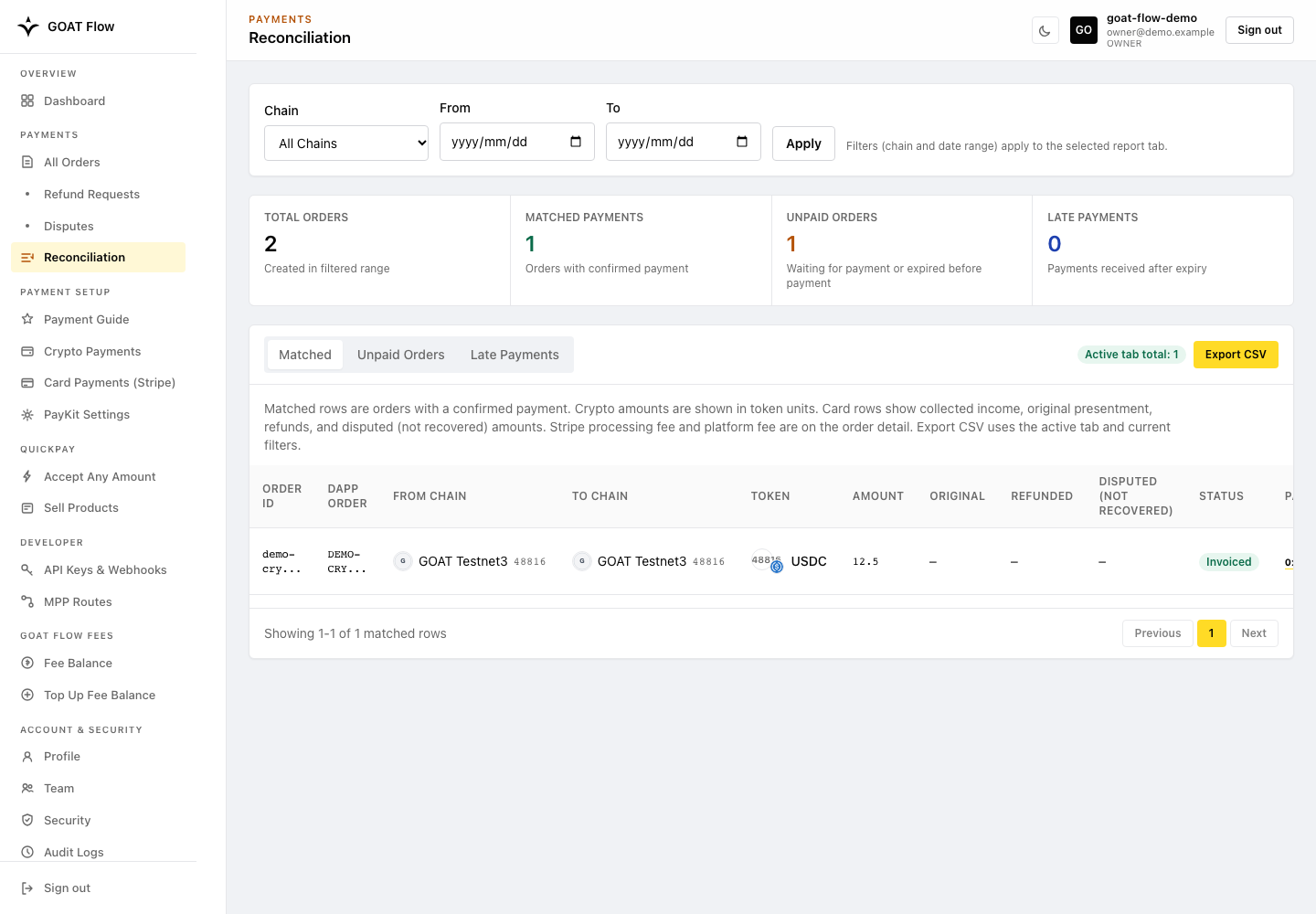Open Disputes in the sidebar
Viewport: 1316px width, 914px height.
[x=98, y=226]
